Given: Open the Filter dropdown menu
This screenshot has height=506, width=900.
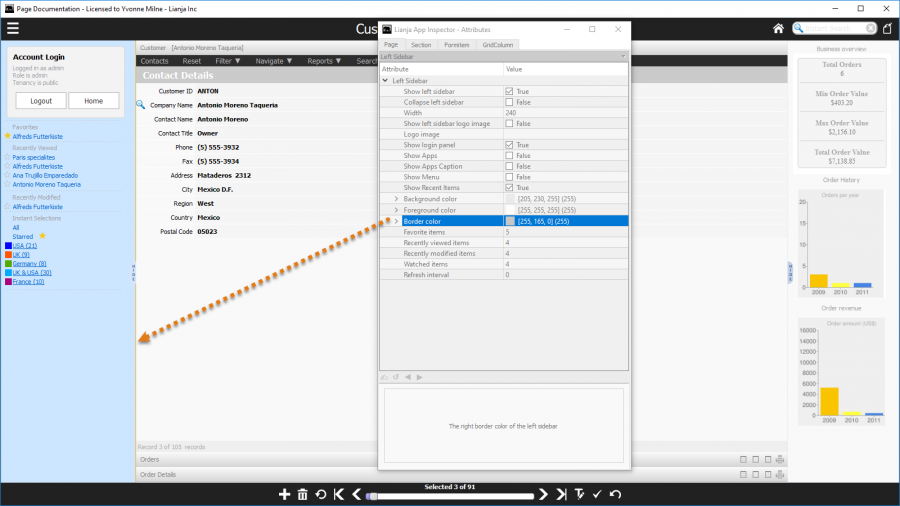Looking at the screenshot, I should [x=228, y=61].
